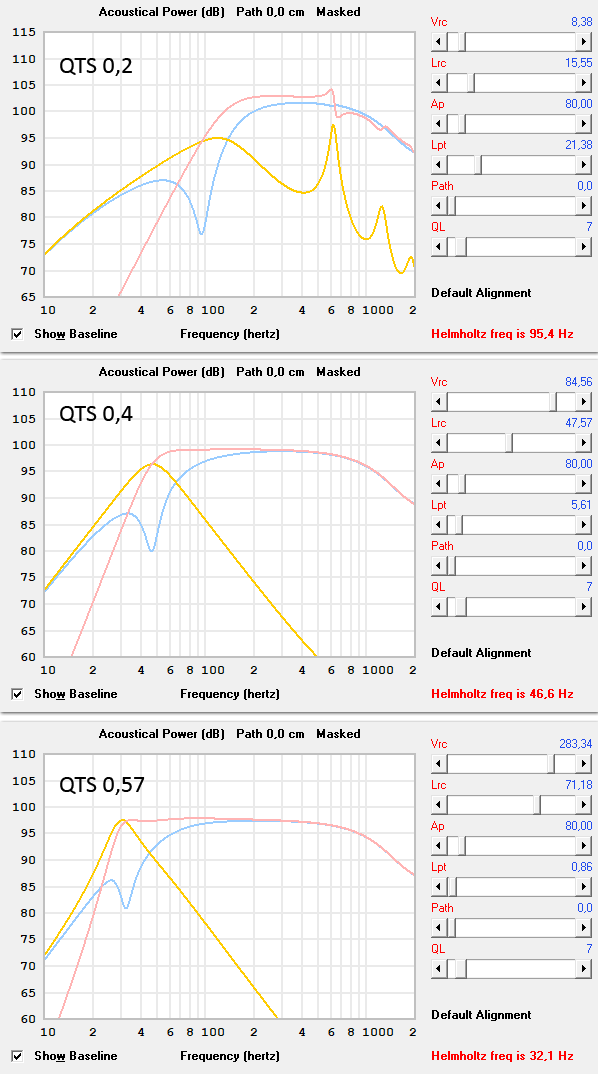Increase Path with right arrow in QTS 0,57 panel
Viewport: 598px width, 1074px height.
point(584,927)
